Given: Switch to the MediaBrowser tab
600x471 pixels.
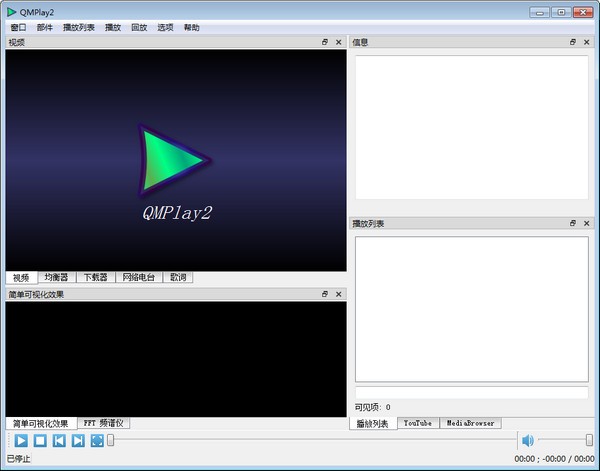Looking at the screenshot, I should point(471,423).
